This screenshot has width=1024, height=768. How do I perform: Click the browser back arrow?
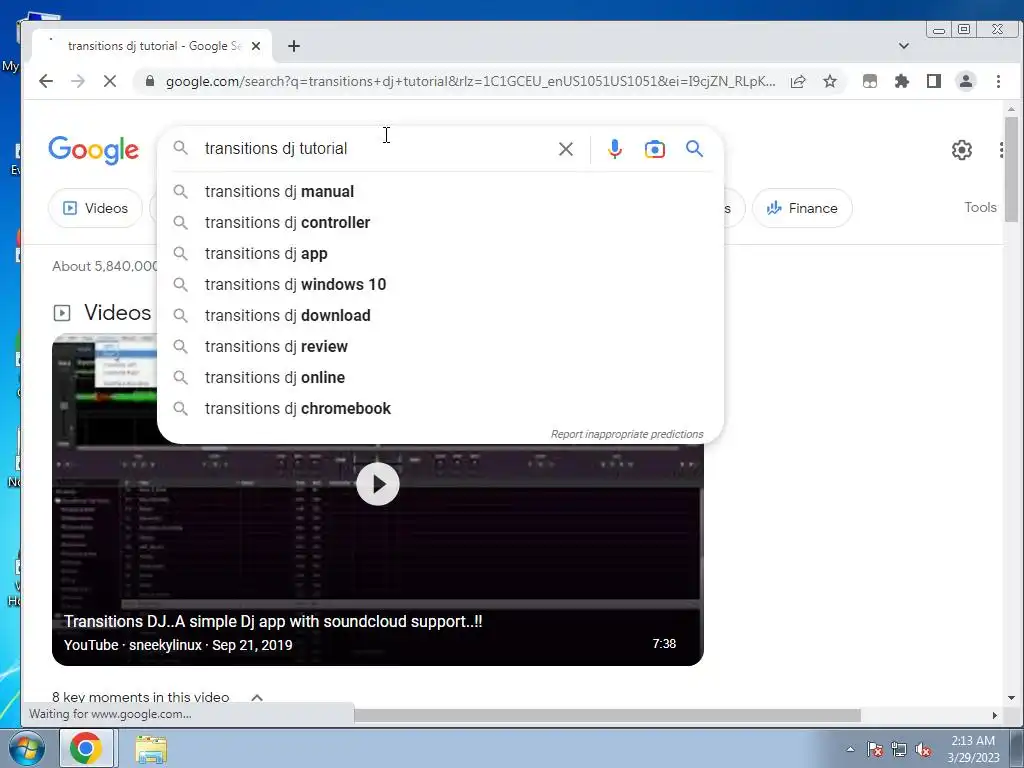pyautogui.click(x=46, y=81)
